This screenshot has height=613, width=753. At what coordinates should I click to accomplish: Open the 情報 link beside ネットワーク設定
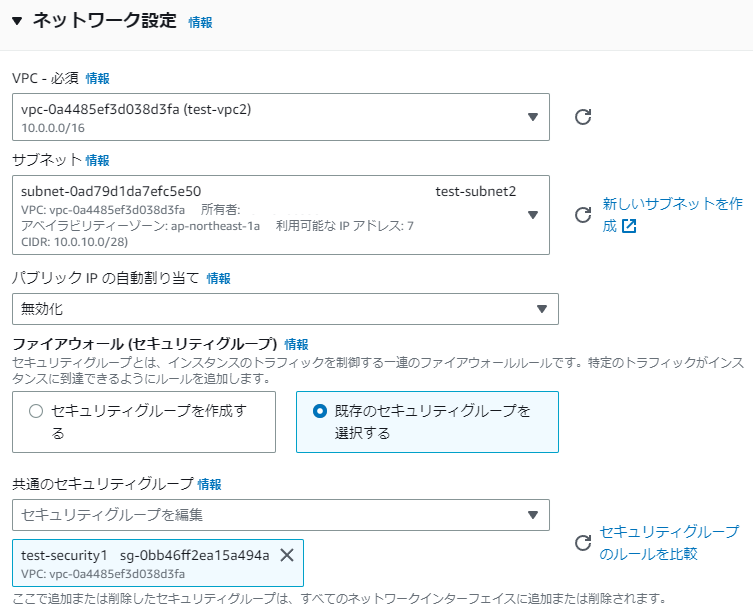tap(200, 22)
